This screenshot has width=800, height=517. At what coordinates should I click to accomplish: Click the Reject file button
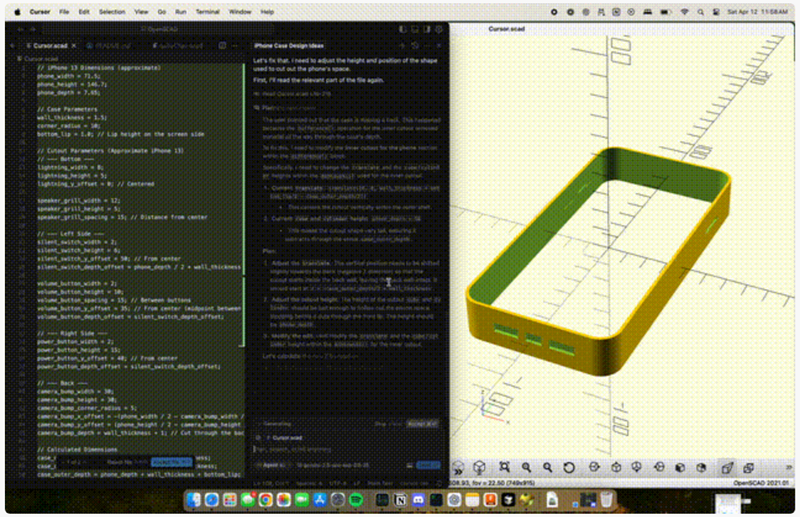coord(127,462)
